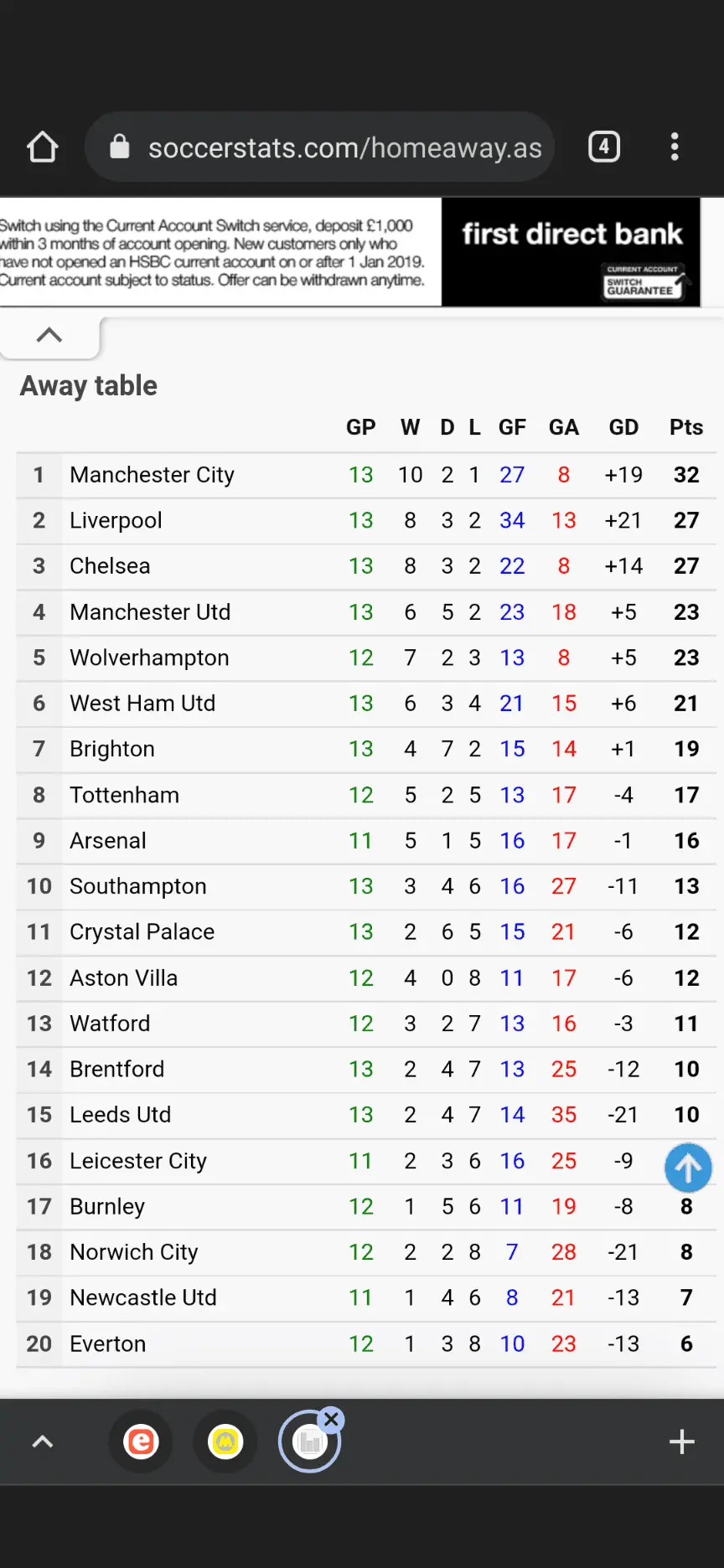This screenshot has width=724, height=1568.
Task: Select Liverpool in the away table
Action: click(x=116, y=520)
